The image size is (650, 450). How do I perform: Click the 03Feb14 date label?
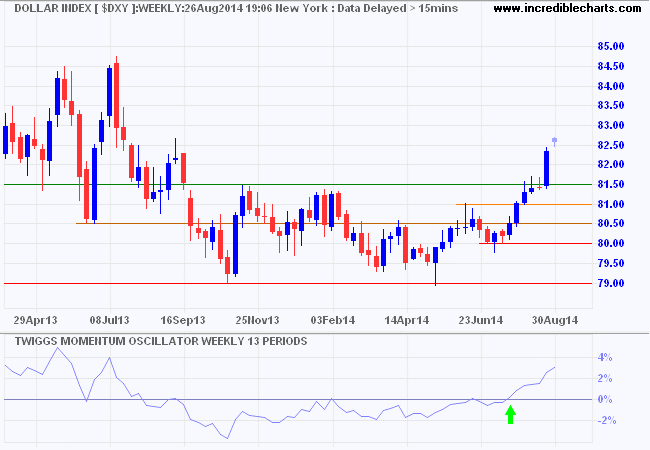333,320
